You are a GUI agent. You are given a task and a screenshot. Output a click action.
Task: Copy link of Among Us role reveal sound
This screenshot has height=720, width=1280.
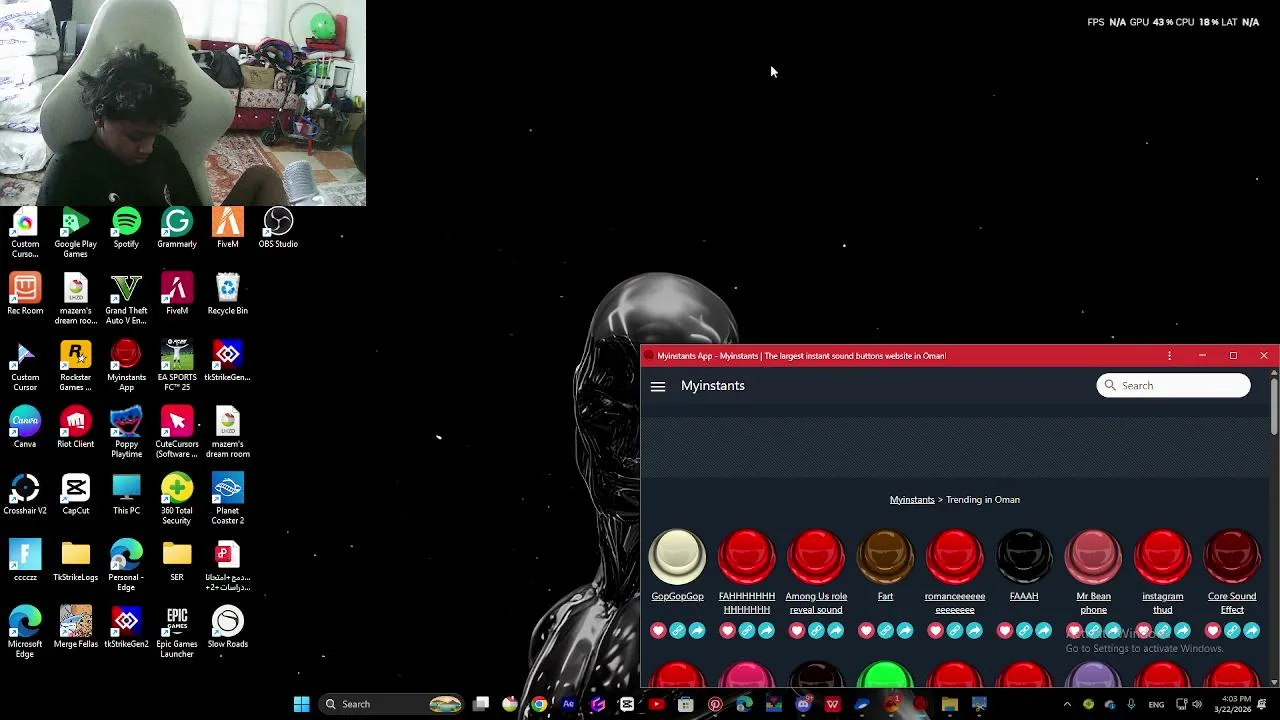point(816,630)
